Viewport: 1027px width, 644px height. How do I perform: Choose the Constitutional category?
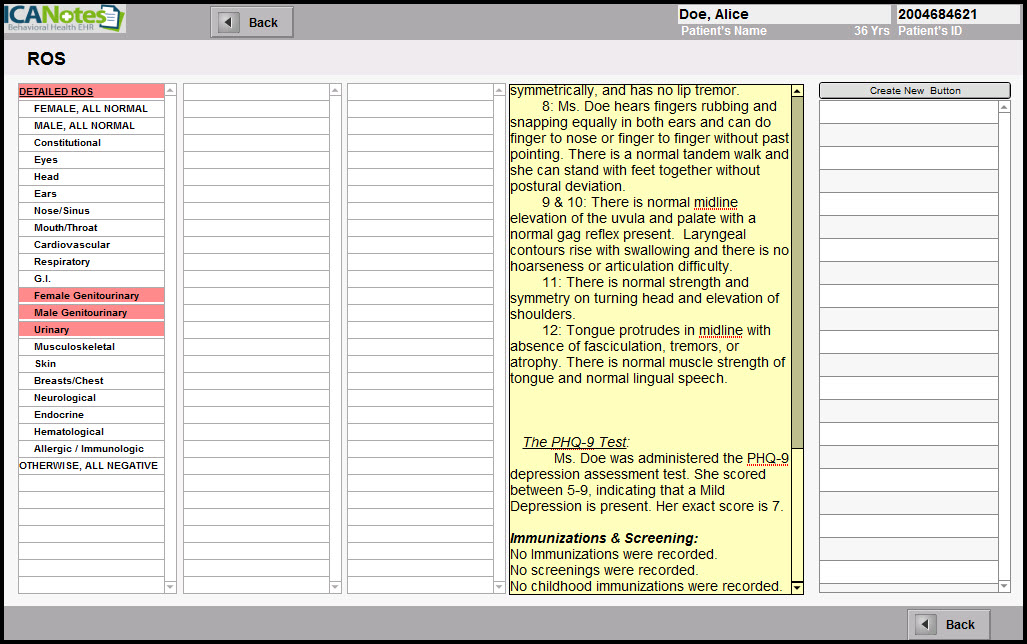pos(67,143)
